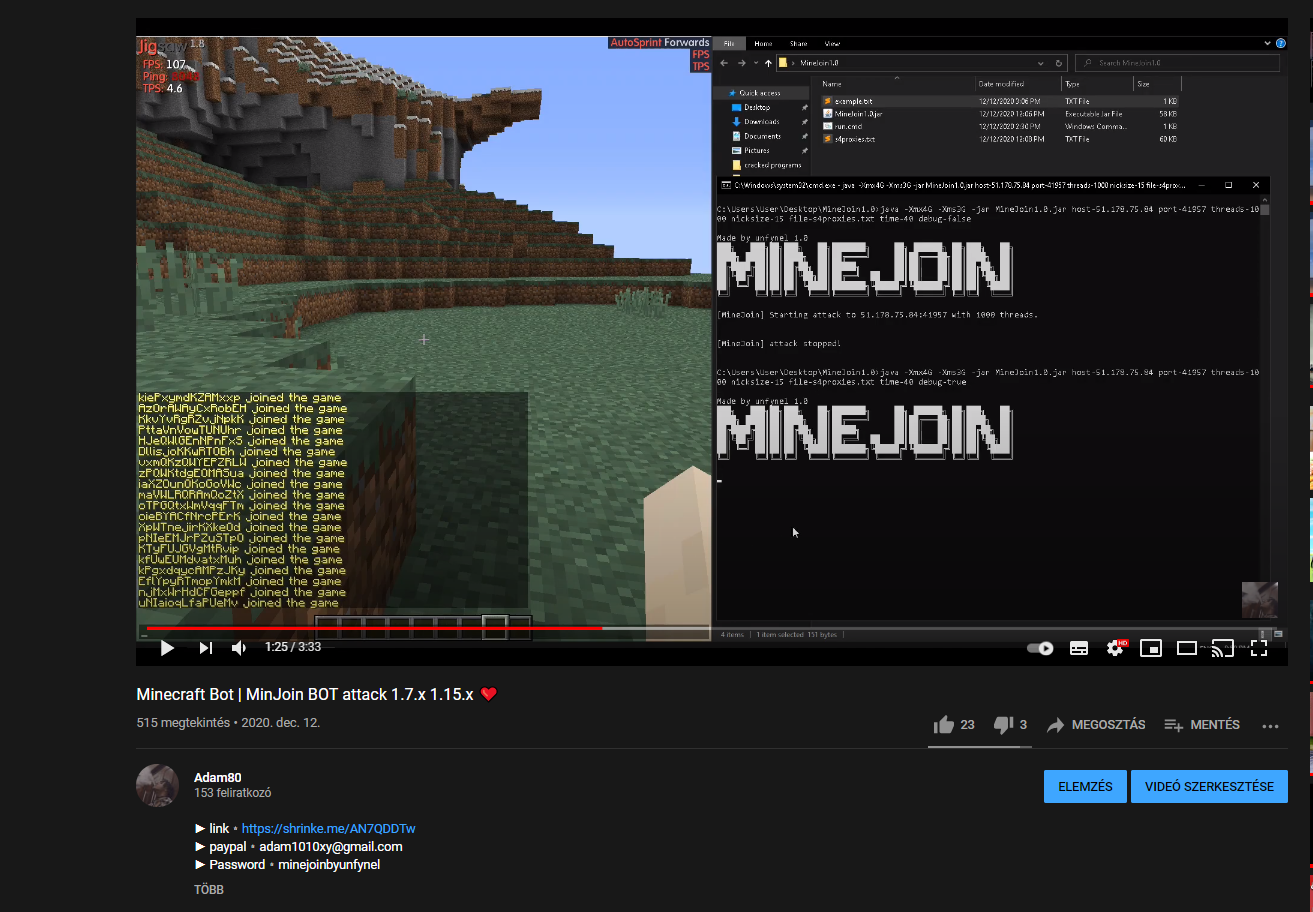Open the View tab in recorded Explorer
The image size is (1313, 912).
[832, 44]
